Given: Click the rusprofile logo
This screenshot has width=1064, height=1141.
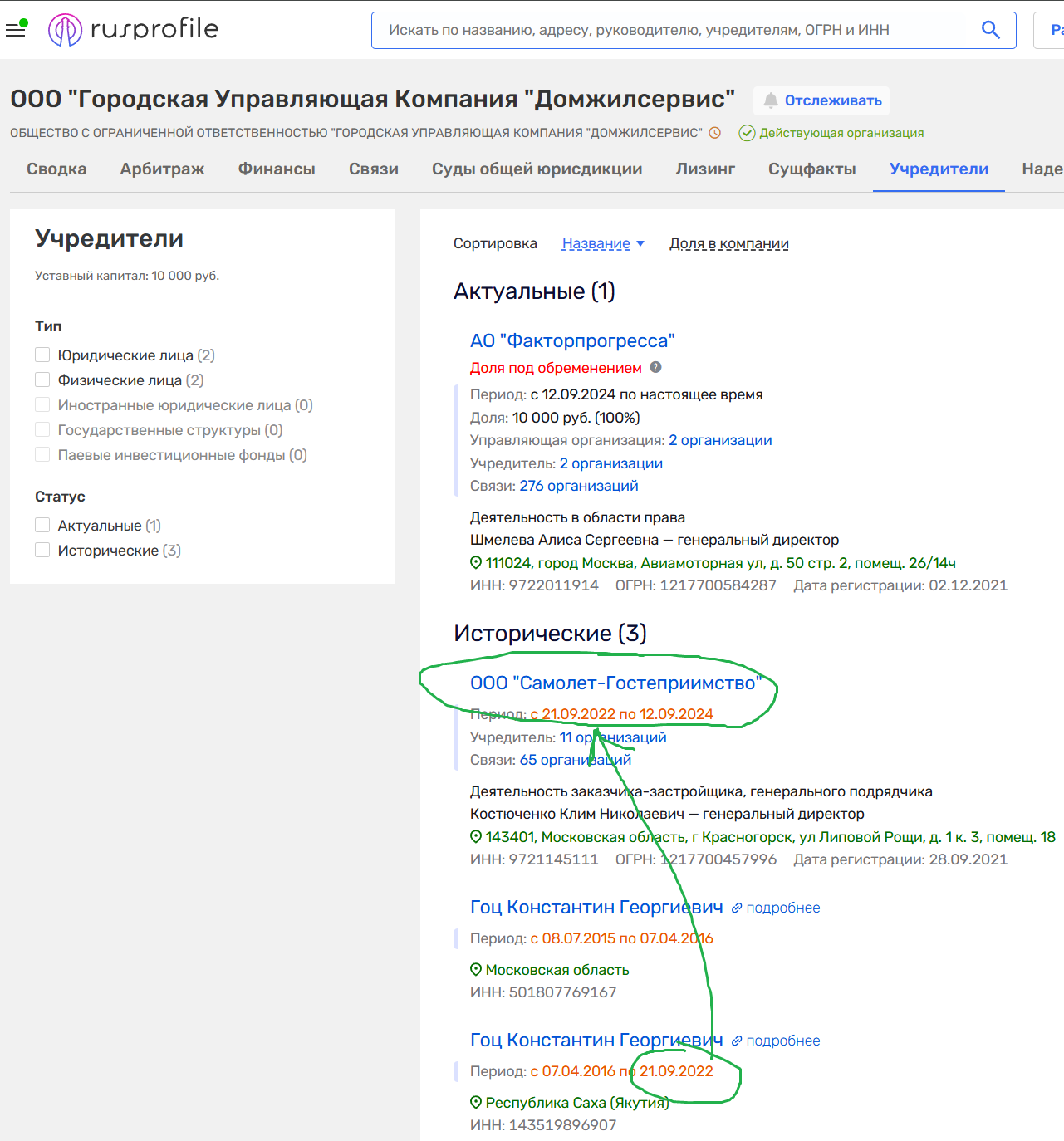Looking at the screenshot, I should (134, 30).
